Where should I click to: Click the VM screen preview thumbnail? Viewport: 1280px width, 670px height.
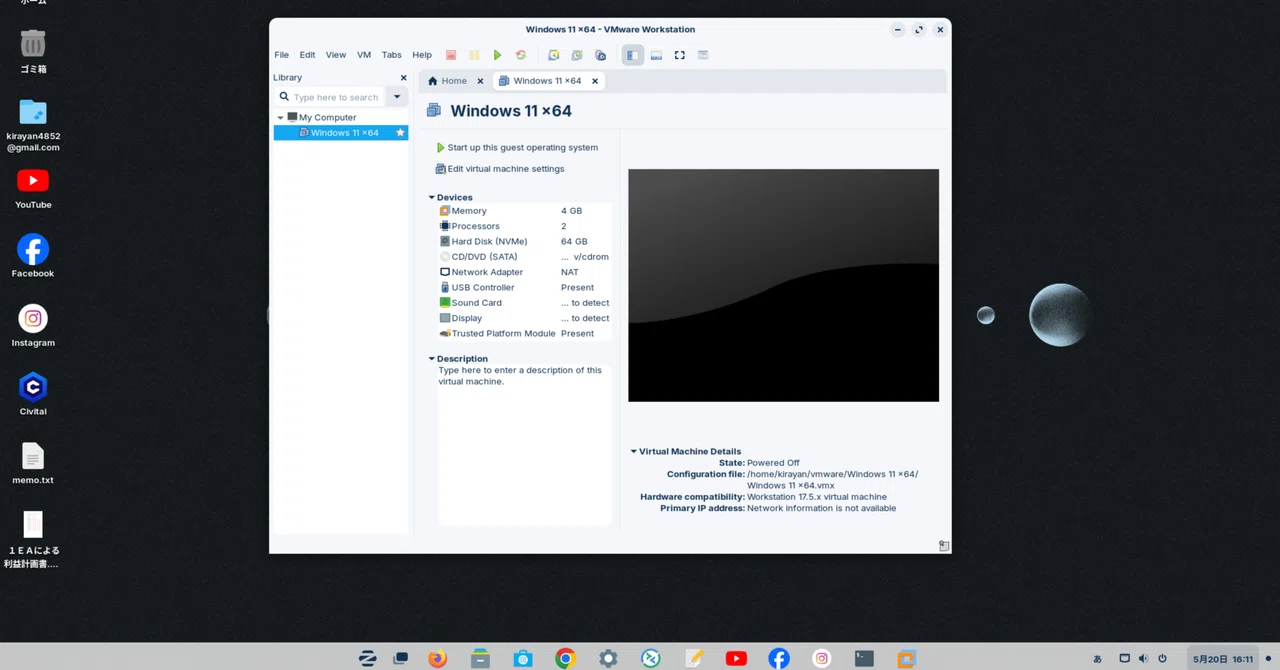click(783, 285)
